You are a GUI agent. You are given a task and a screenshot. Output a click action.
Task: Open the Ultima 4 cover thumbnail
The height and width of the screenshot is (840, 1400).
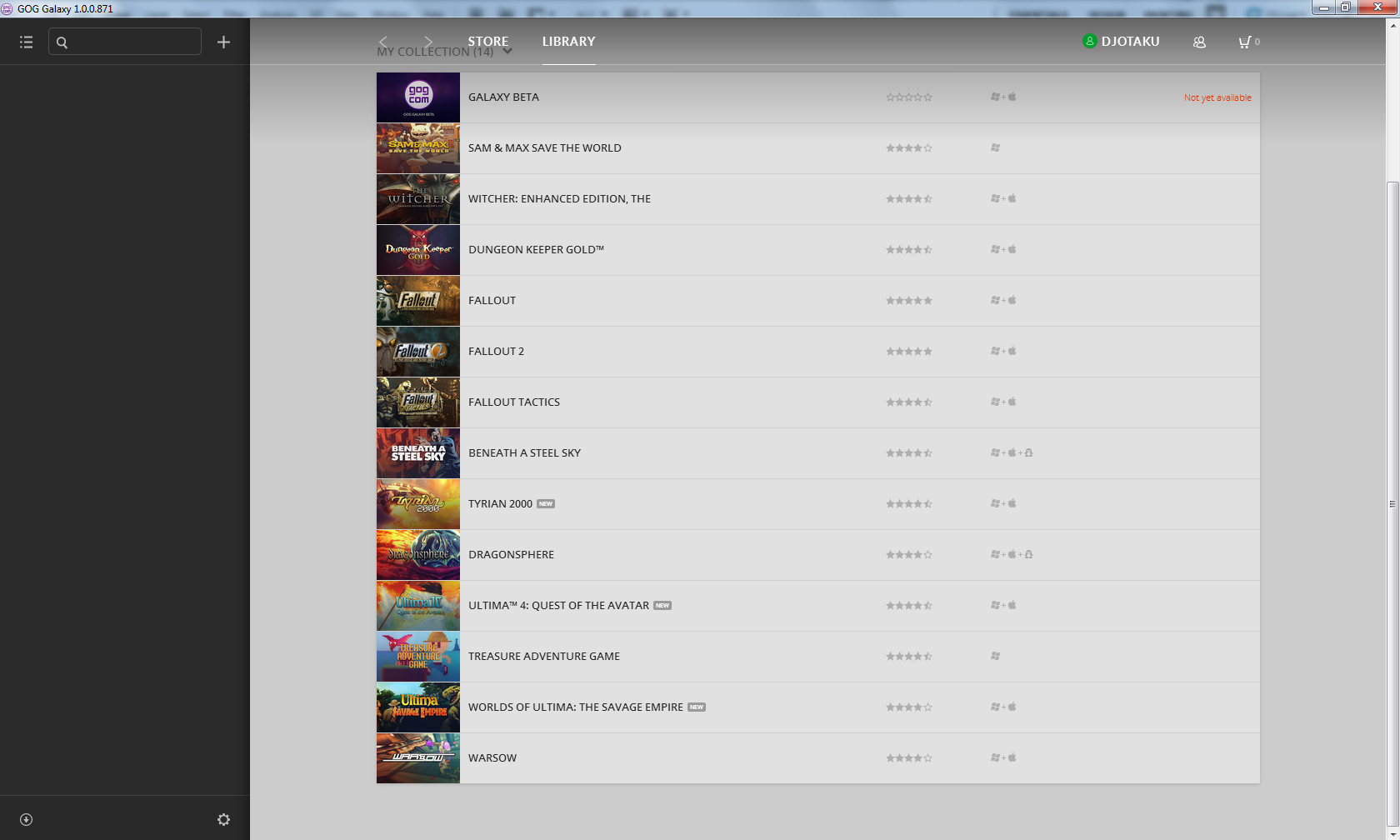point(418,606)
